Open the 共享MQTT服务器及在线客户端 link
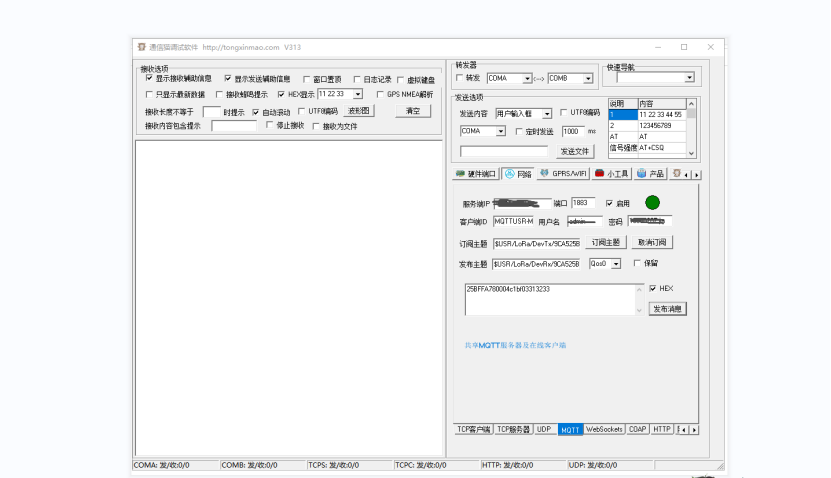831x478 pixels. pos(515,345)
